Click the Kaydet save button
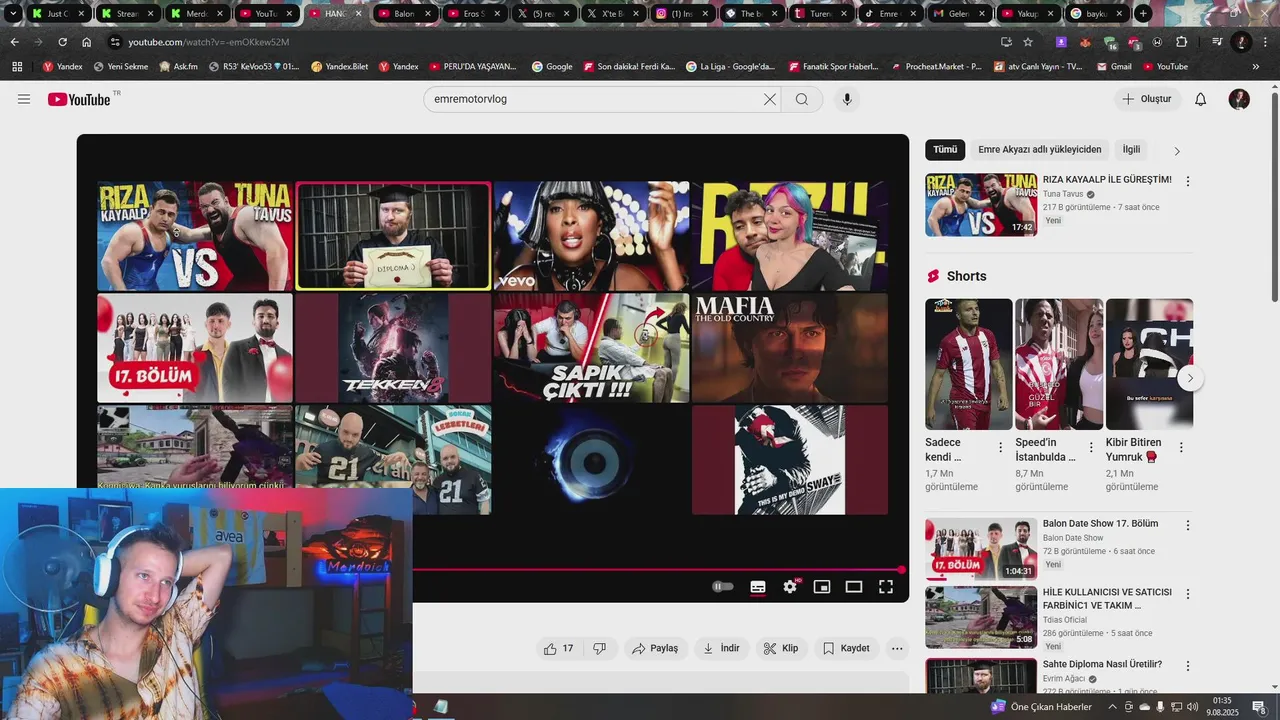 (x=846, y=648)
